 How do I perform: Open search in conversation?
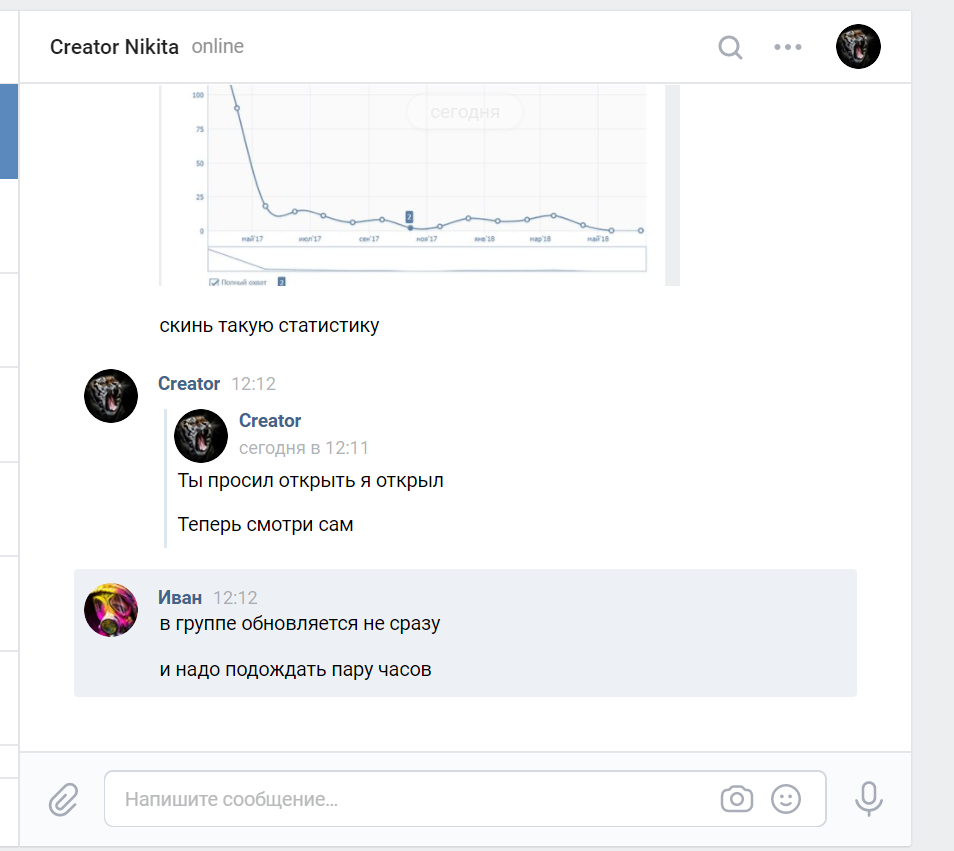pos(730,47)
